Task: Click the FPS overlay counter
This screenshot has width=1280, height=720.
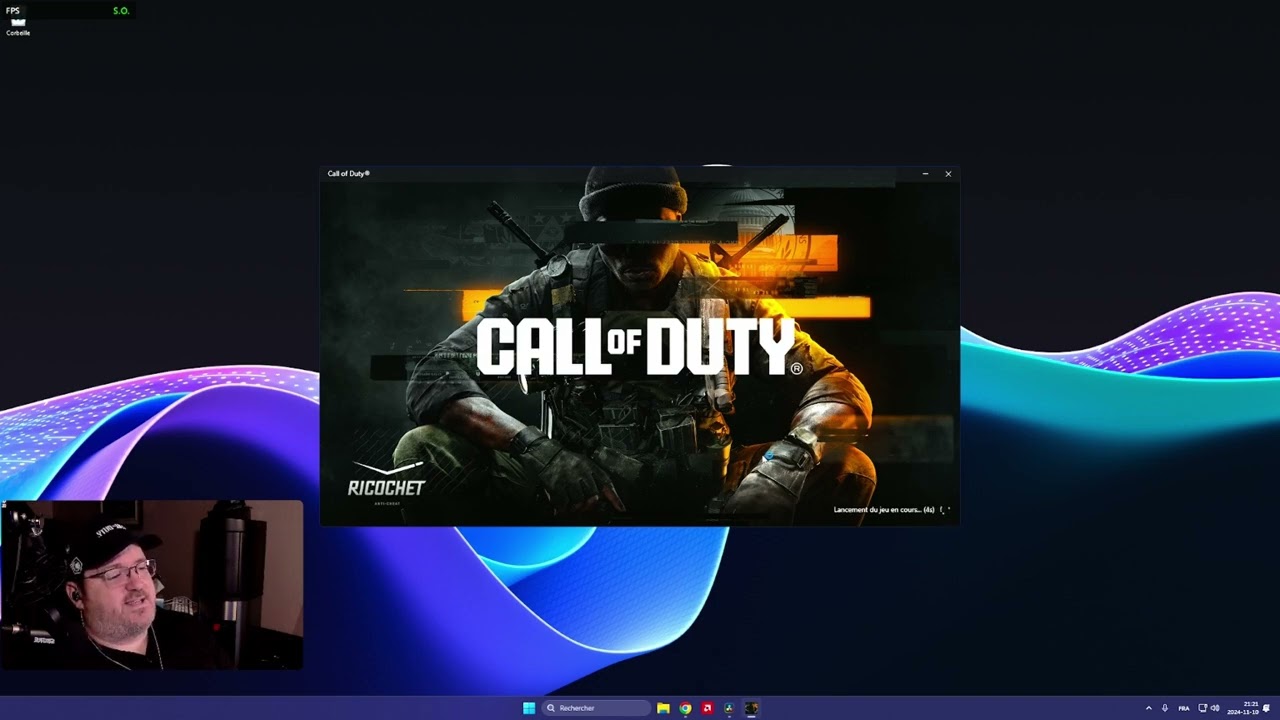Action: click(x=68, y=11)
